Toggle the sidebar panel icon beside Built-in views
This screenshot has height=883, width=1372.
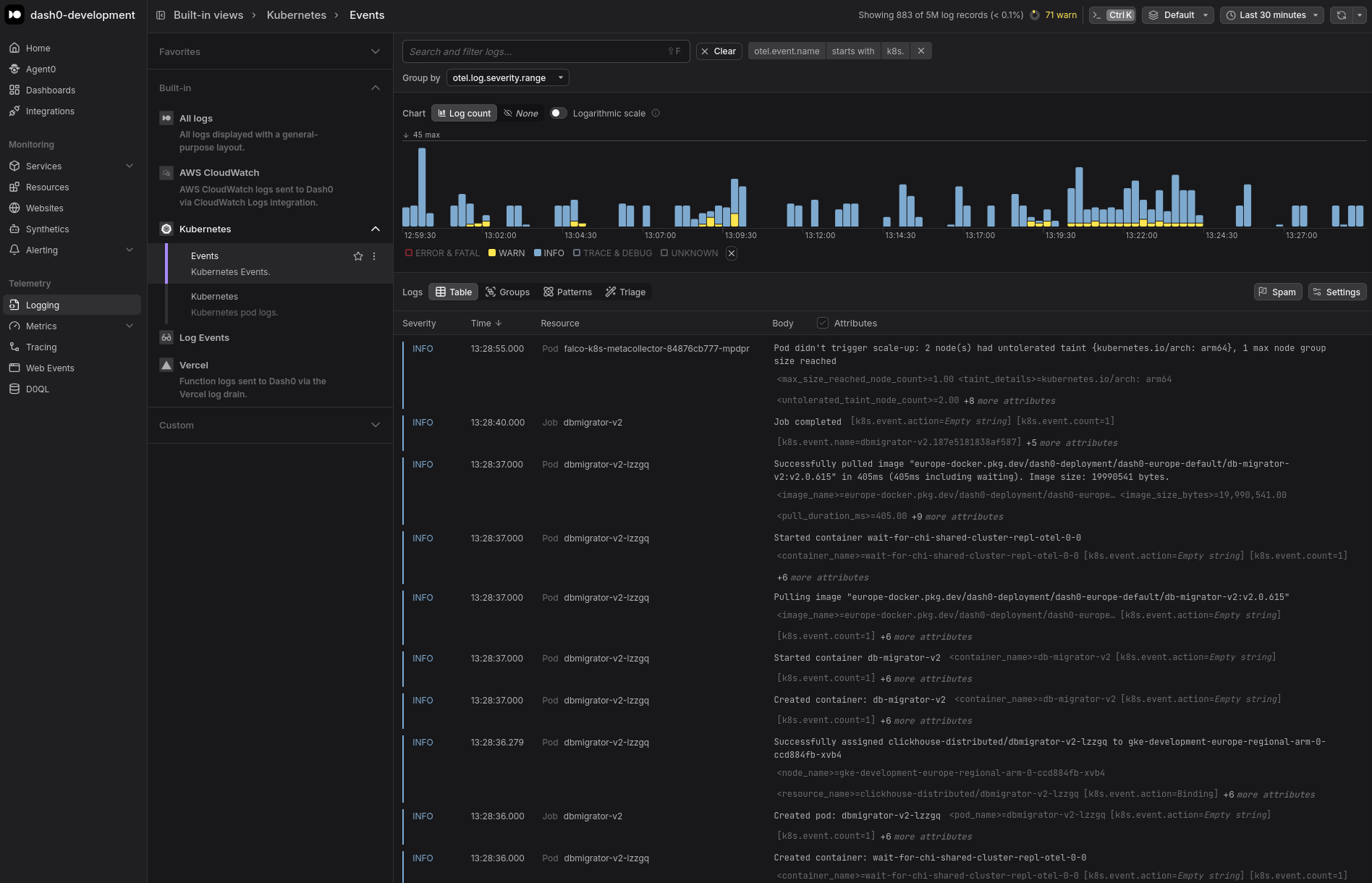[x=161, y=15]
